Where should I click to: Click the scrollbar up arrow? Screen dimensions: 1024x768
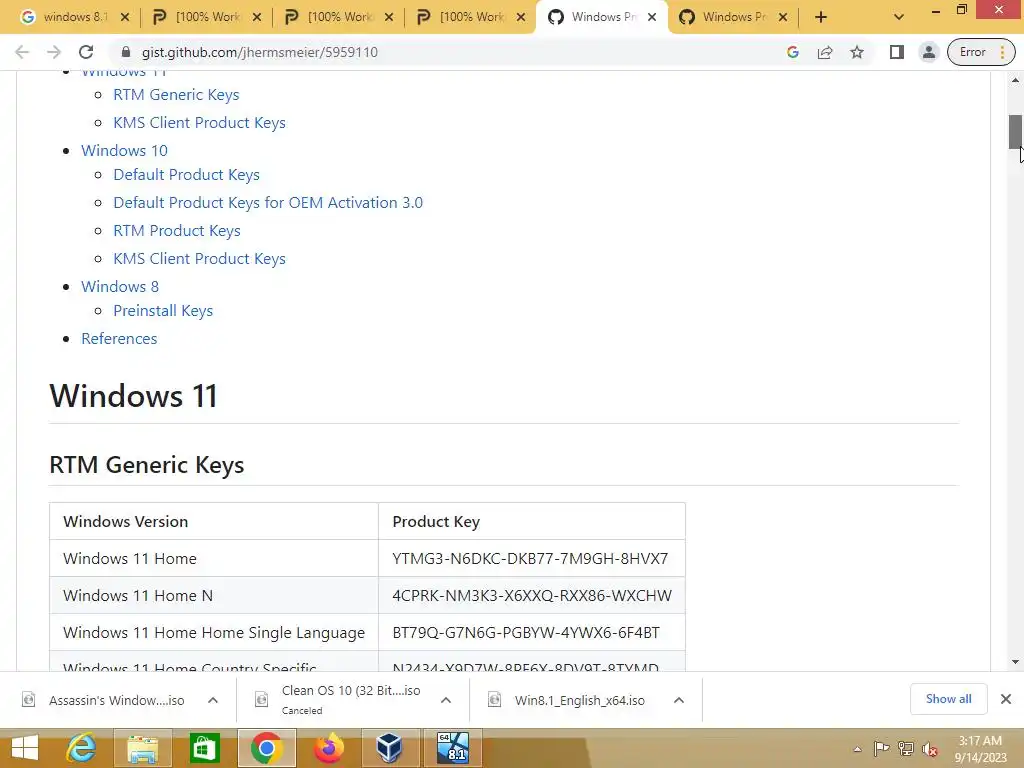(x=1015, y=80)
